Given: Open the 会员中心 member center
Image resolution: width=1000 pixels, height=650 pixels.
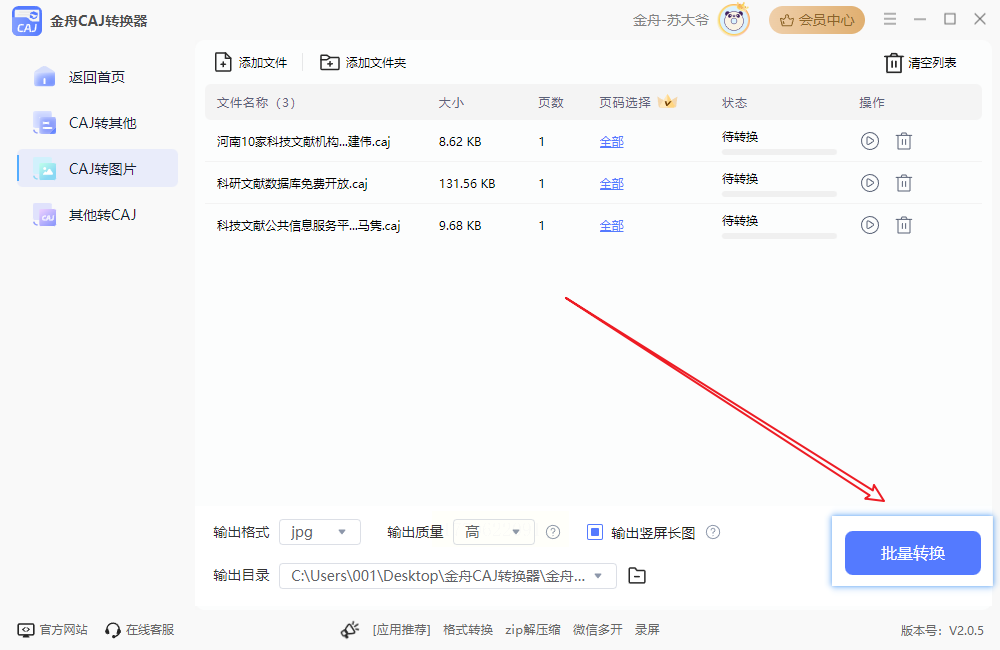Looking at the screenshot, I should 816,20.
